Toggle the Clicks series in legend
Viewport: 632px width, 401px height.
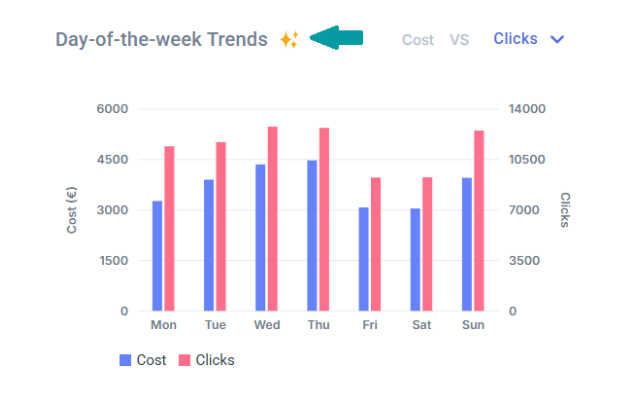point(215,360)
